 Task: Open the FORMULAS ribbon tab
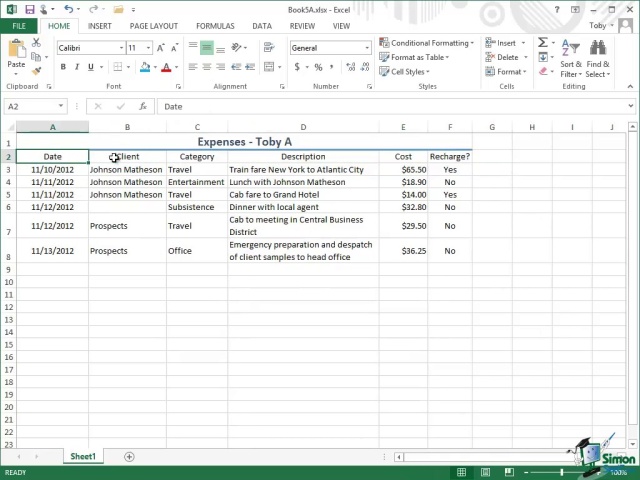coord(215,26)
